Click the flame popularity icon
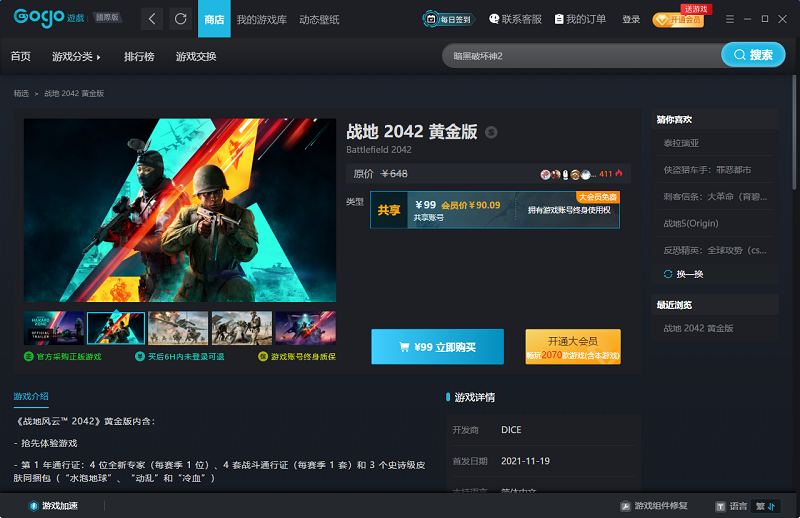 [x=619, y=174]
